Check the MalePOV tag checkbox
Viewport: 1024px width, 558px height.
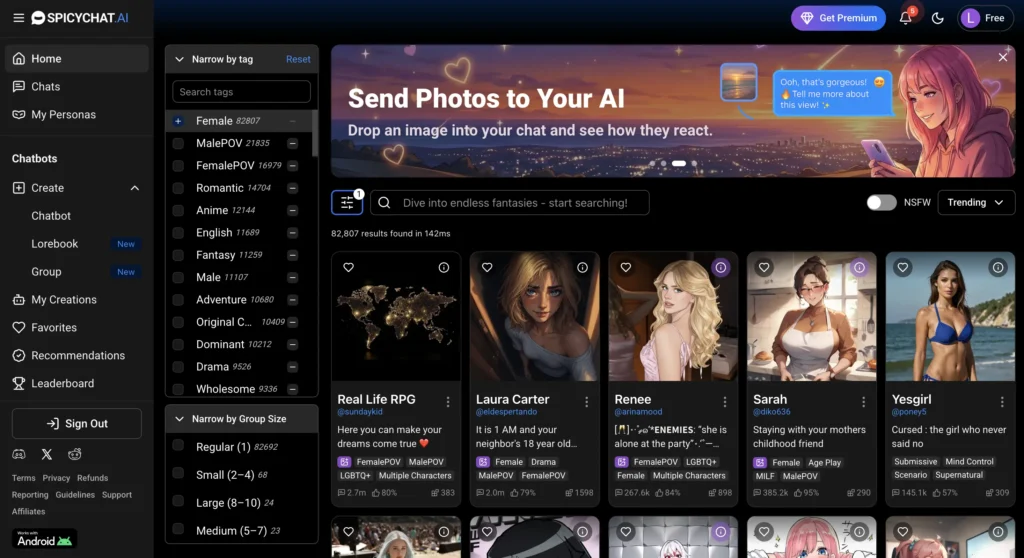click(178, 144)
